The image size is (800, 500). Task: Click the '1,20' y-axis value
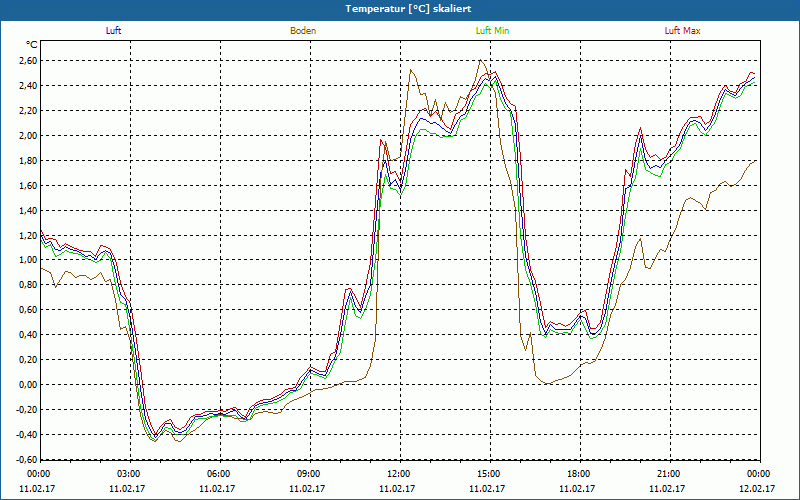29,236
